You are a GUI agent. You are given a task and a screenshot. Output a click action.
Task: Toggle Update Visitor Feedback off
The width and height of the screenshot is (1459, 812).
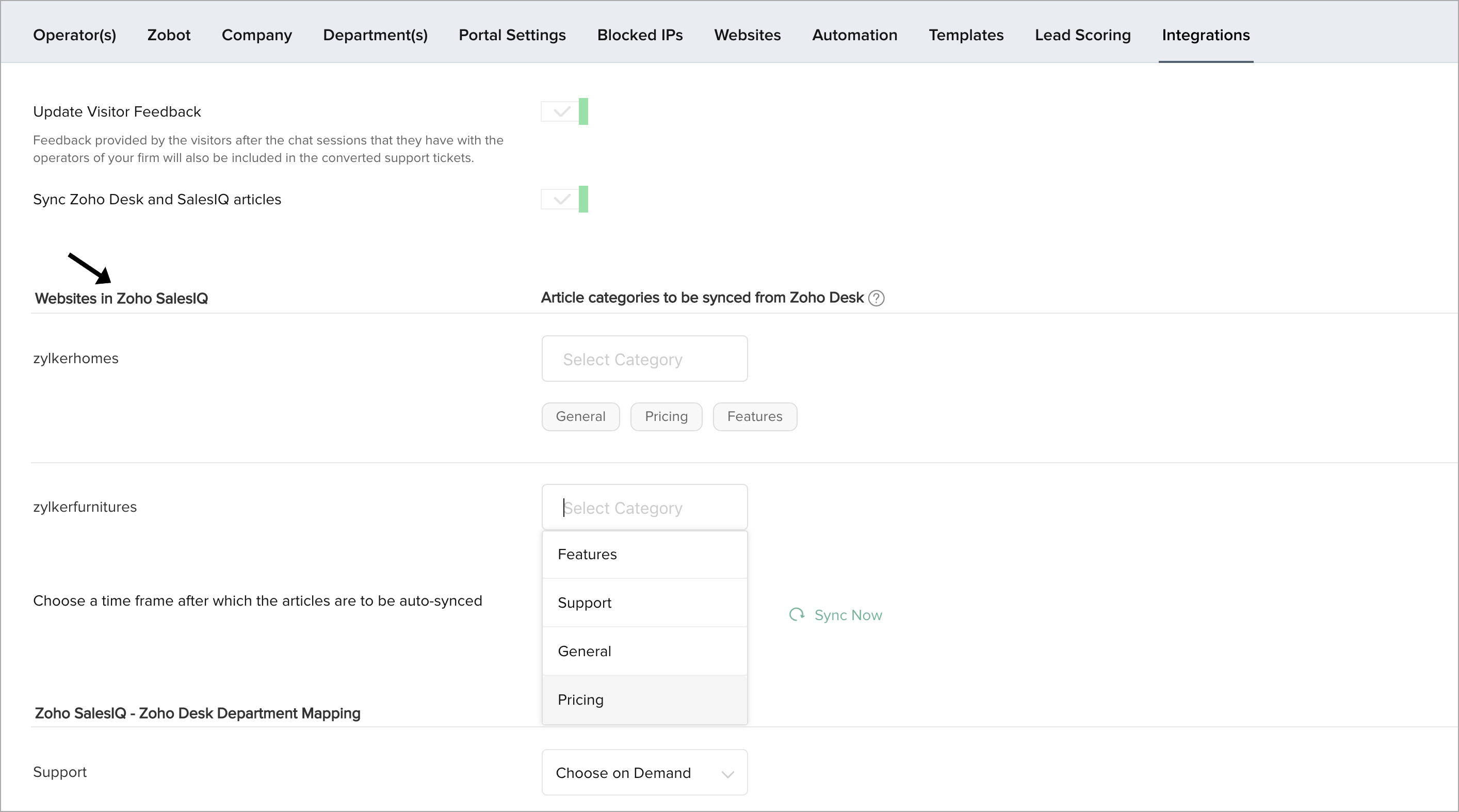564,111
